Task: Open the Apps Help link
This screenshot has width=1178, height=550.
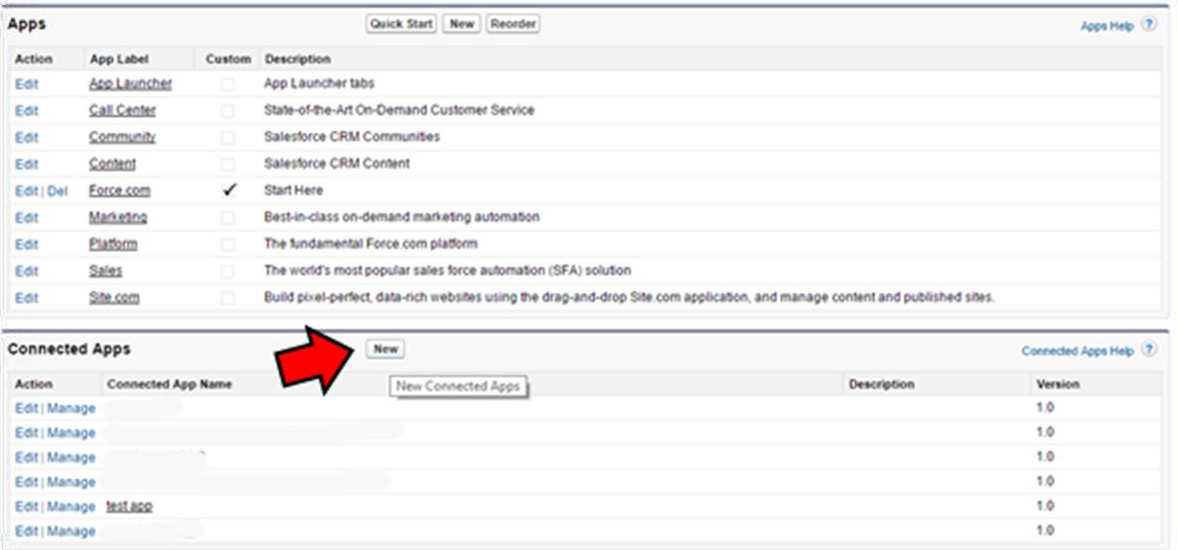Action: (x=1107, y=26)
